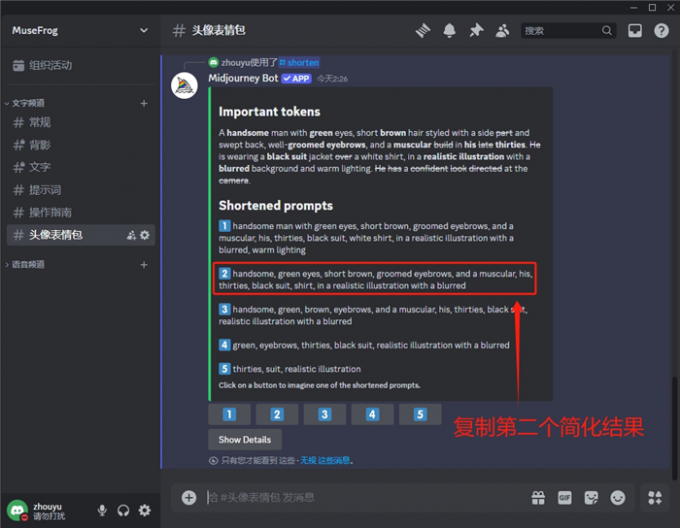This screenshot has width=680, height=528.
Task: Invite members icon on 头像表情包 channel
Action: pos(131,235)
